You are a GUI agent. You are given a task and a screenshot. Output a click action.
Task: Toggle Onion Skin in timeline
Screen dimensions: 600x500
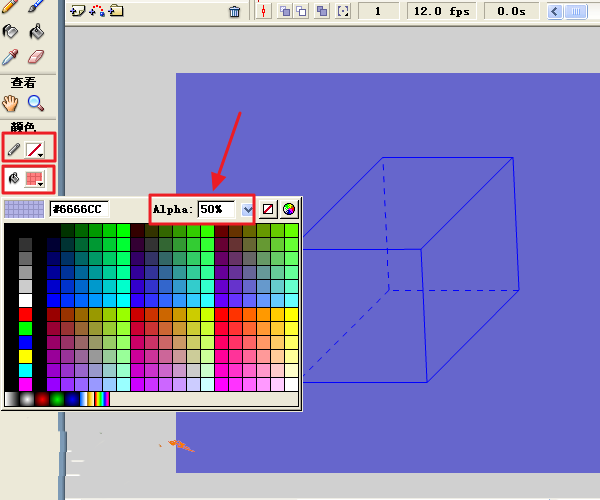[285, 11]
